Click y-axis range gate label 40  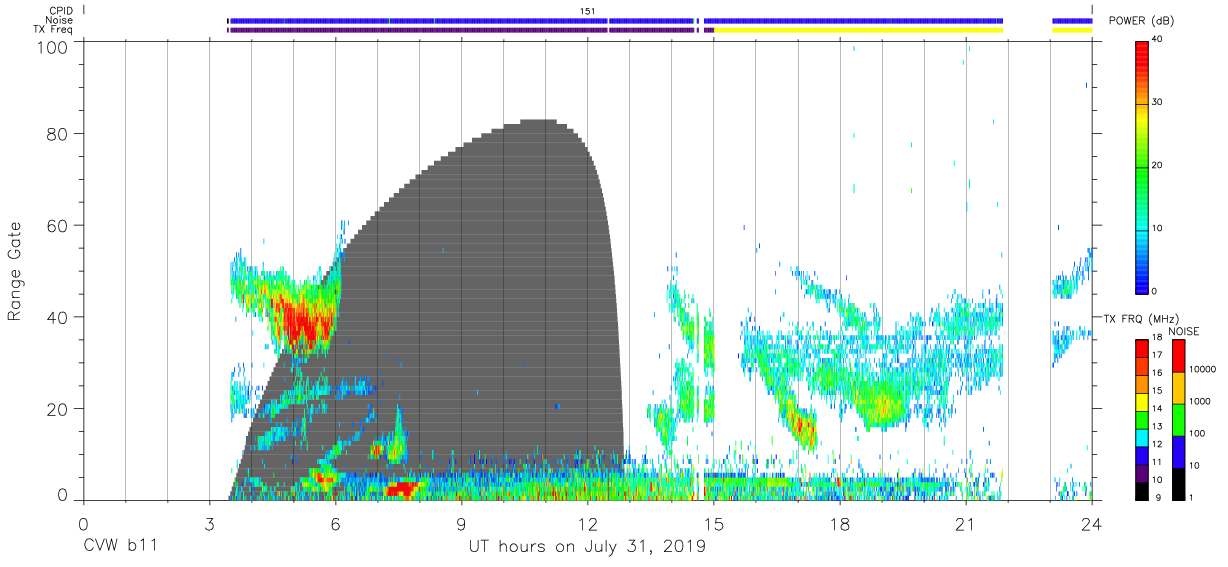point(57,317)
